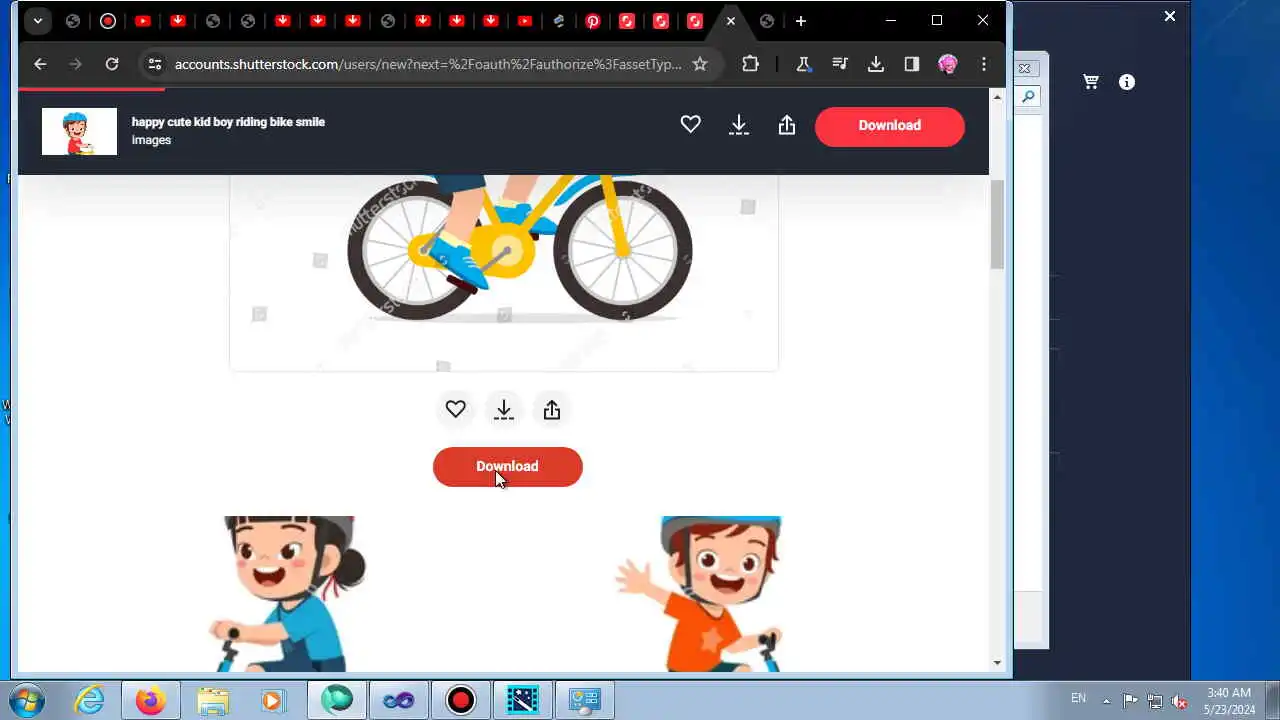Open the infinity-symbol app in taskbar
Image resolution: width=1280 pixels, height=720 pixels.
pyautogui.click(x=398, y=700)
